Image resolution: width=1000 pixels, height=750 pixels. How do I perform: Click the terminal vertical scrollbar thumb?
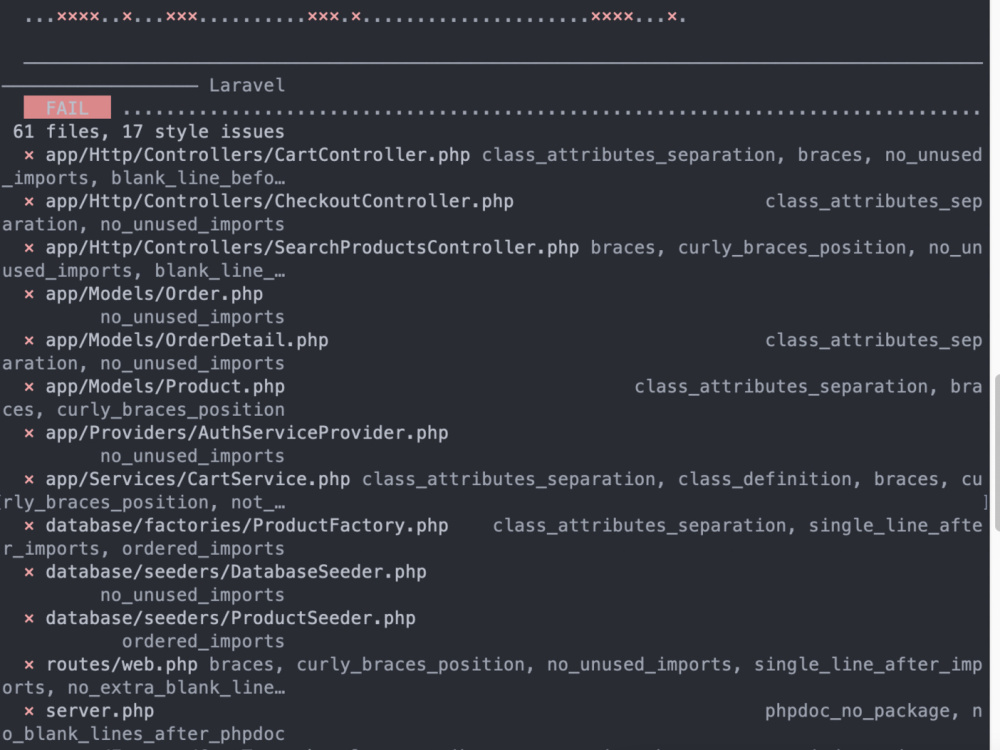pos(997,453)
